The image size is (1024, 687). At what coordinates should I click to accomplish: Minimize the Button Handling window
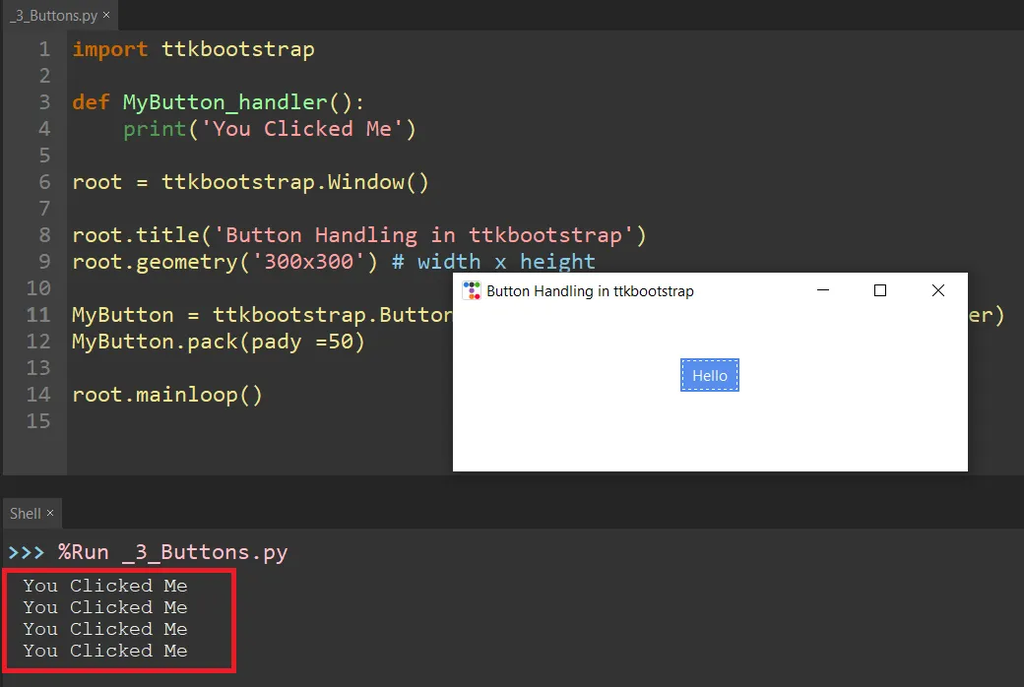point(822,290)
